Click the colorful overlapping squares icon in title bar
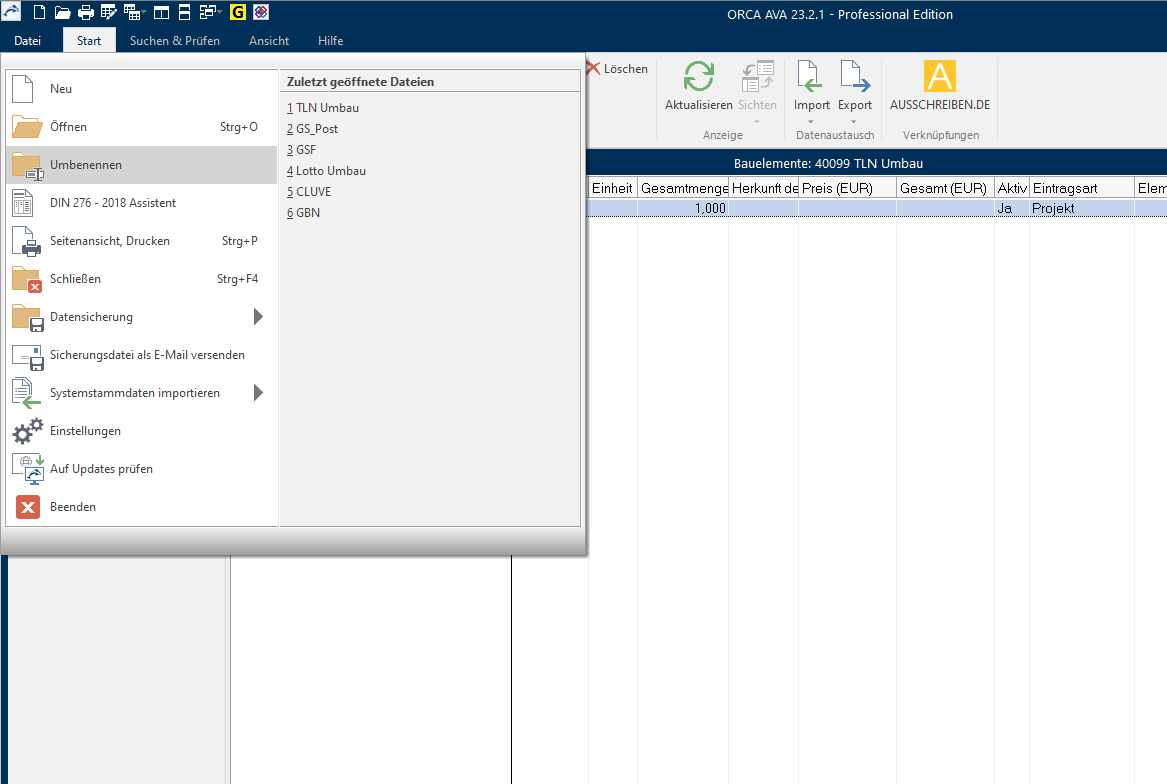 [261, 13]
